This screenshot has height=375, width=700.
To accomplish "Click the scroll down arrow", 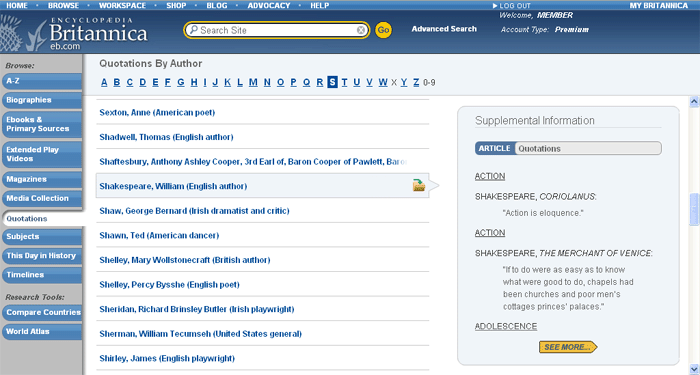I will pos(694,369).
